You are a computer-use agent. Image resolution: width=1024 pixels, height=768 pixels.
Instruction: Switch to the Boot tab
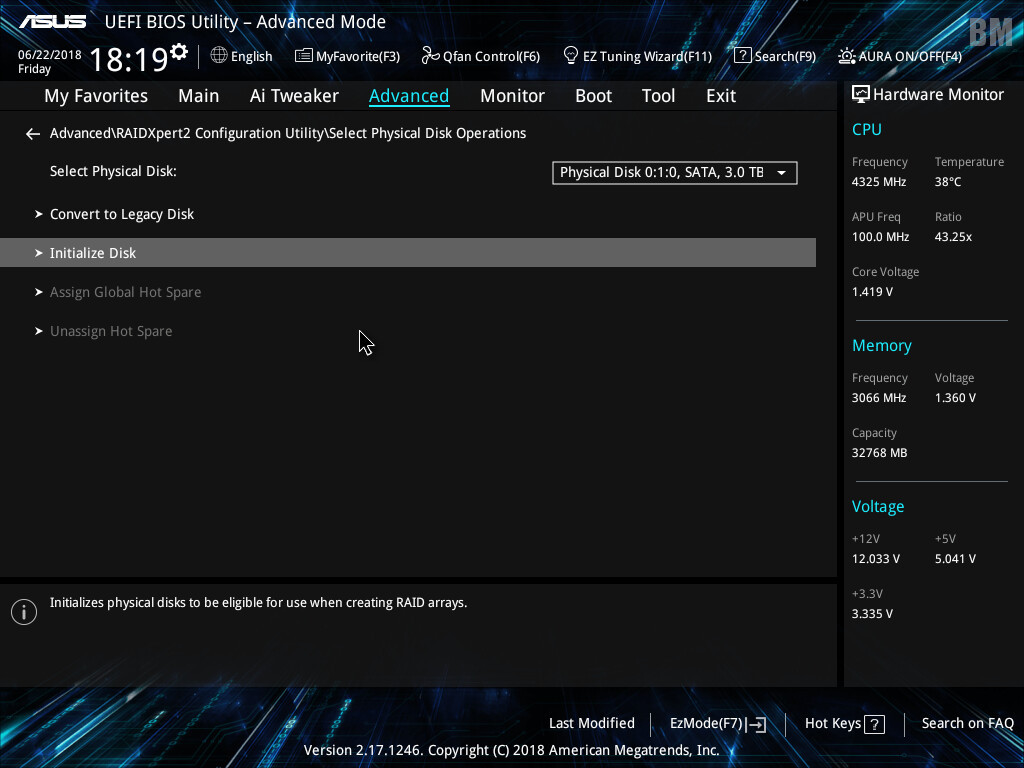593,95
